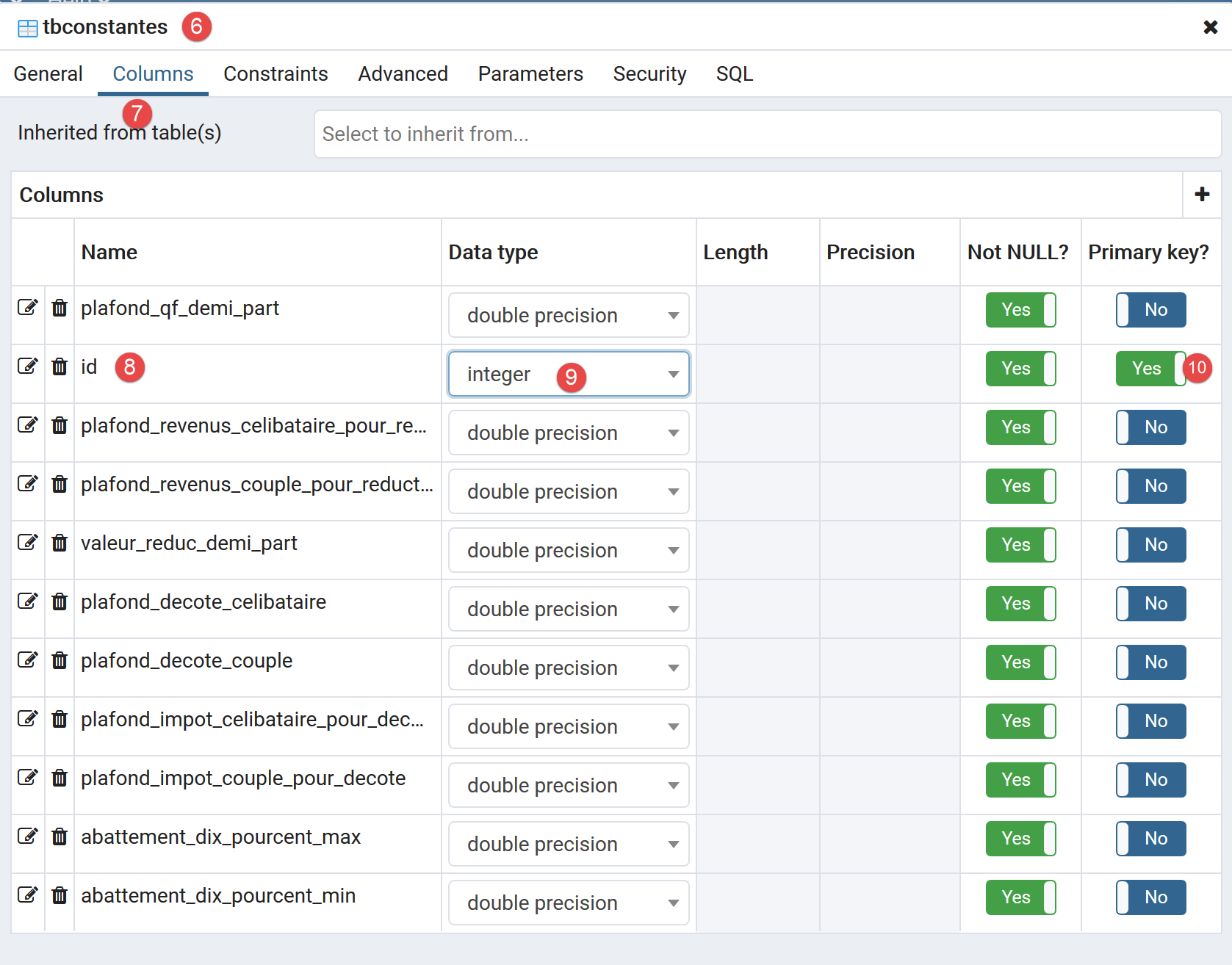Close the tbconstantes dialog

click(1210, 27)
